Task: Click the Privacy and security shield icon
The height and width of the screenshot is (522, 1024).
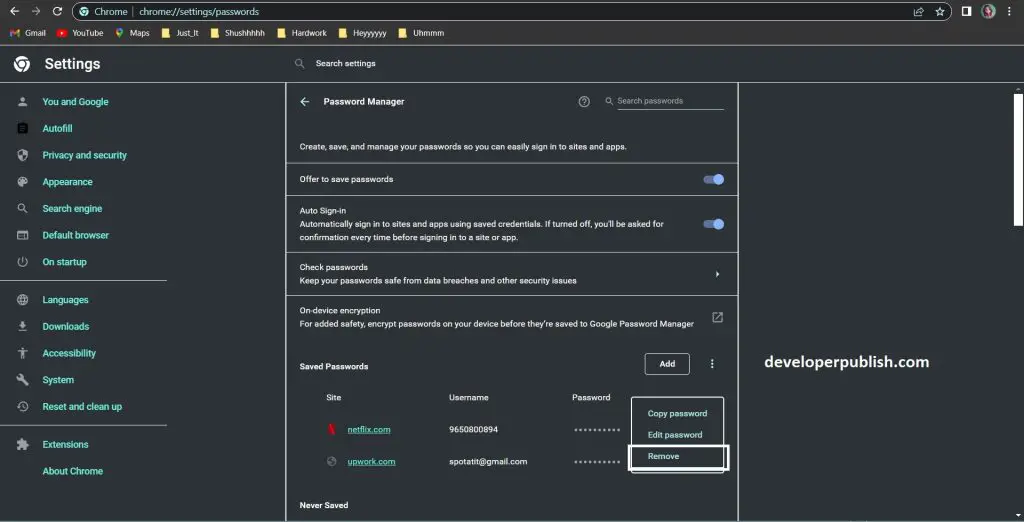Action: (22, 155)
